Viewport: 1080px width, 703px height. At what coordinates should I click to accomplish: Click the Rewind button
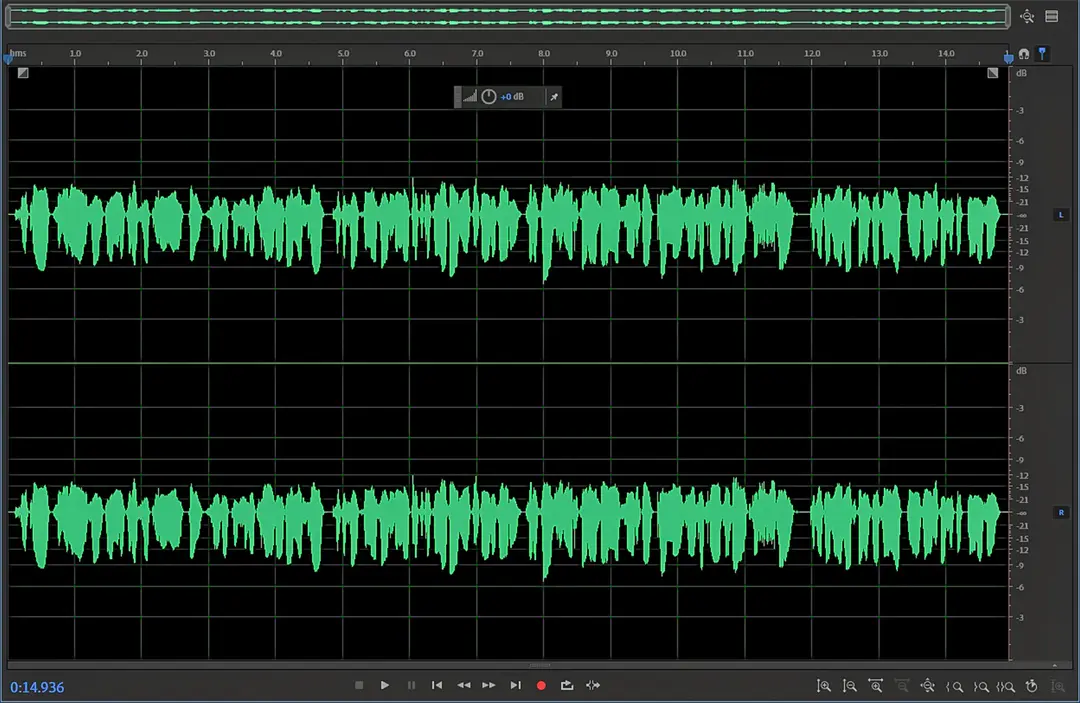click(464, 685)
